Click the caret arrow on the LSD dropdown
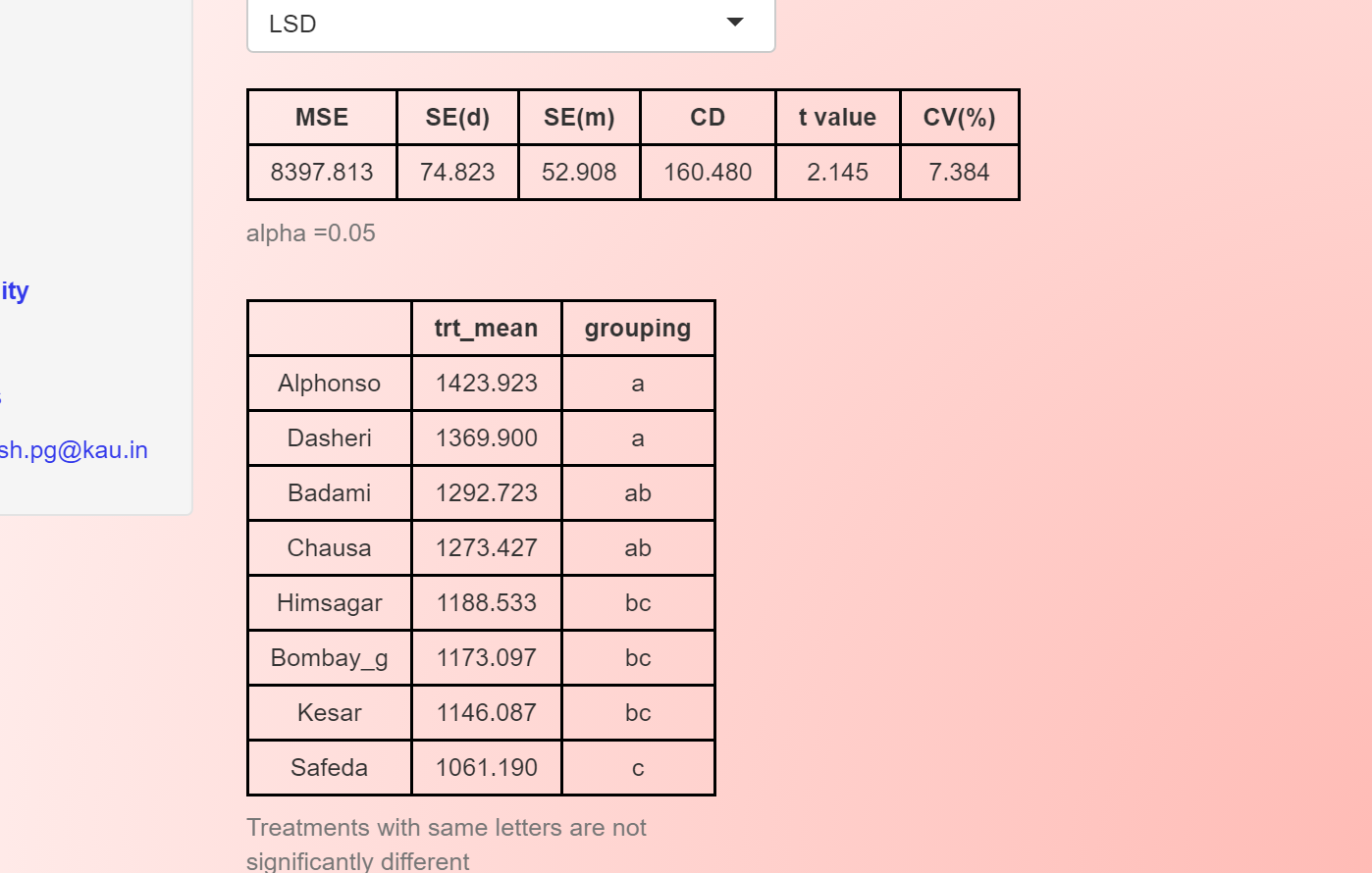This screenshot has width=1372, height=873. click(x=734, y=23)
